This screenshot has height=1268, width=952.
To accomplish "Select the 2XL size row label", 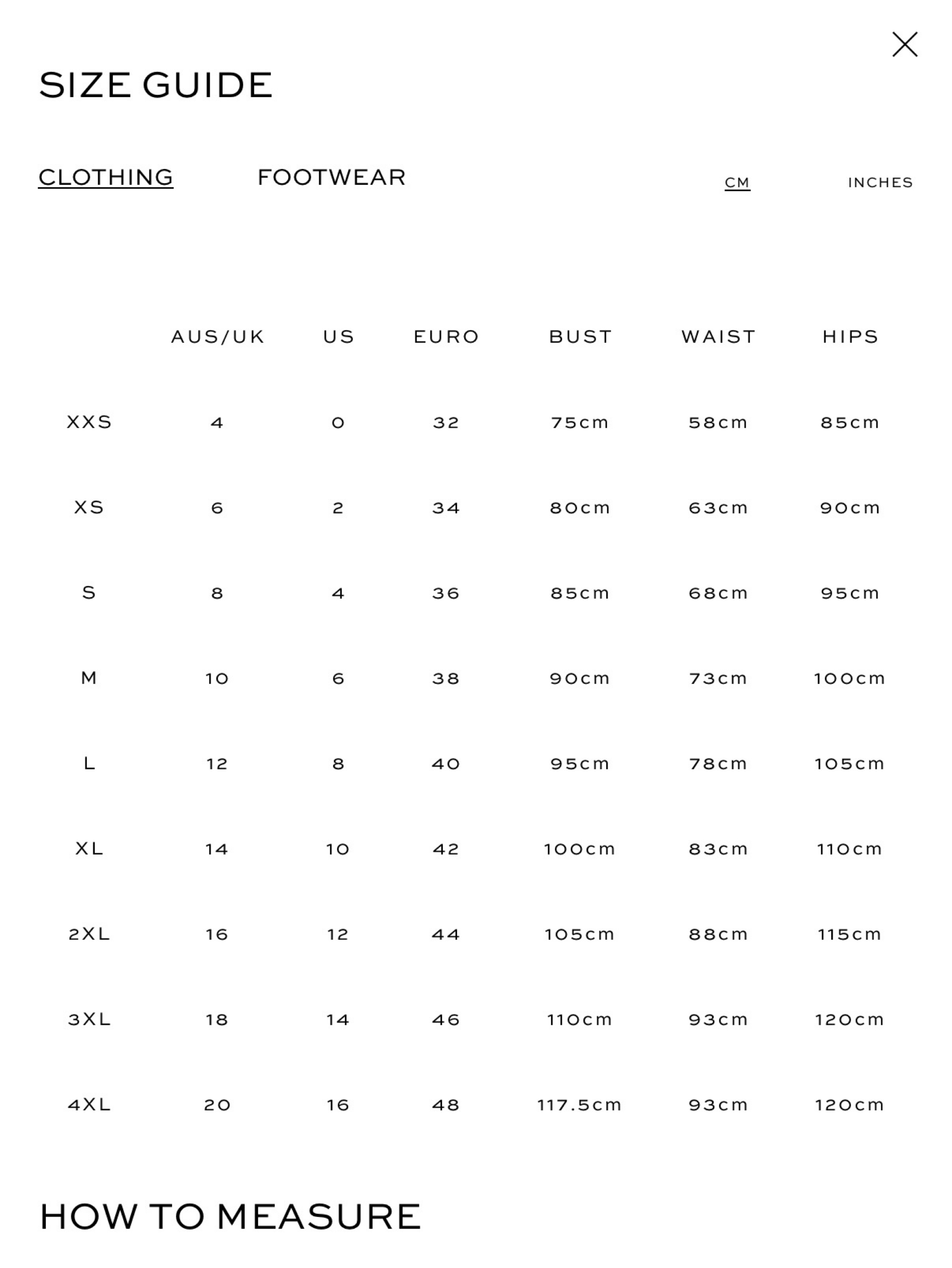I will click(x=89, y=934).
